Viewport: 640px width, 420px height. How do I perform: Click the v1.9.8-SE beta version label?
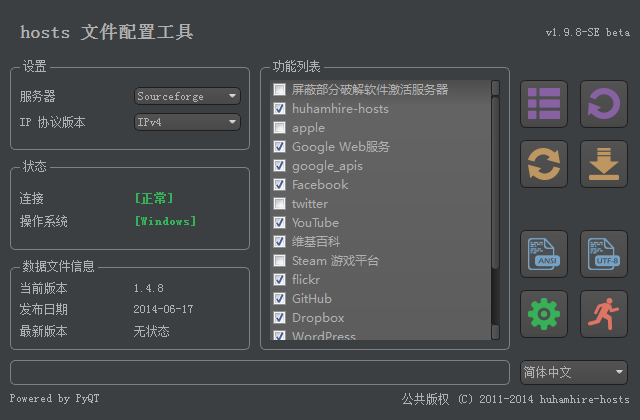(x=588, y=32)
